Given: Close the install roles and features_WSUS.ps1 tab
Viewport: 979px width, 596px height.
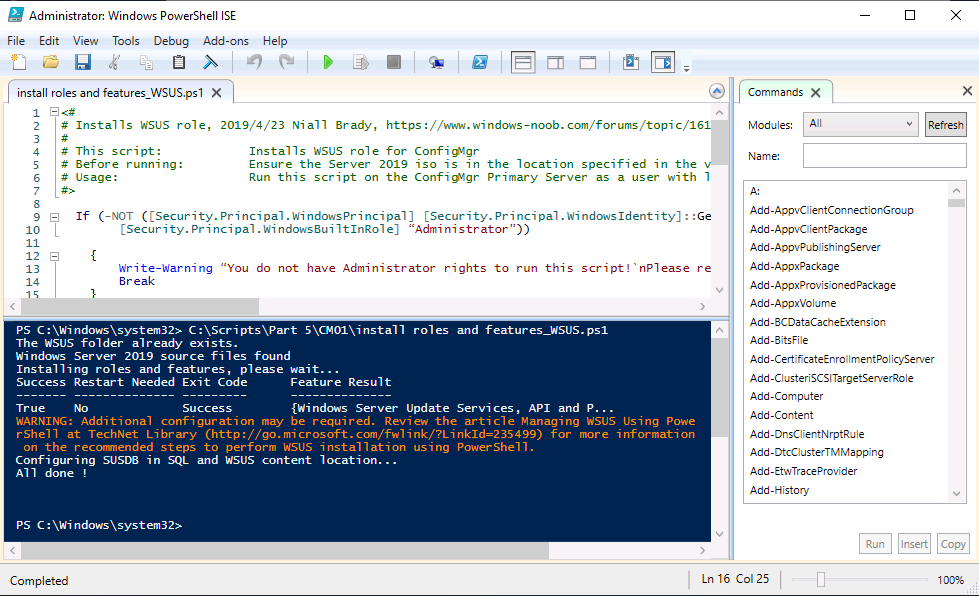Looking at the screenshot, I should pyautogui.click(x=217, y=92).
